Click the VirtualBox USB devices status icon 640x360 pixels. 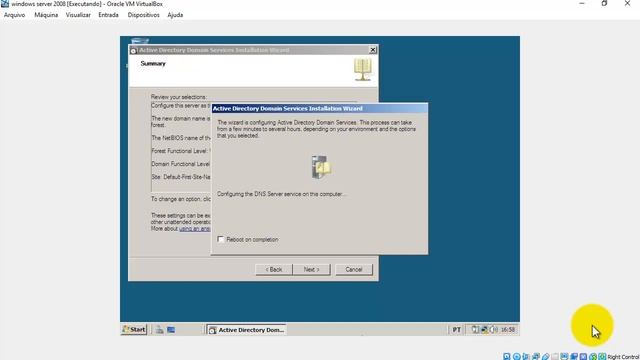point(546,356)
